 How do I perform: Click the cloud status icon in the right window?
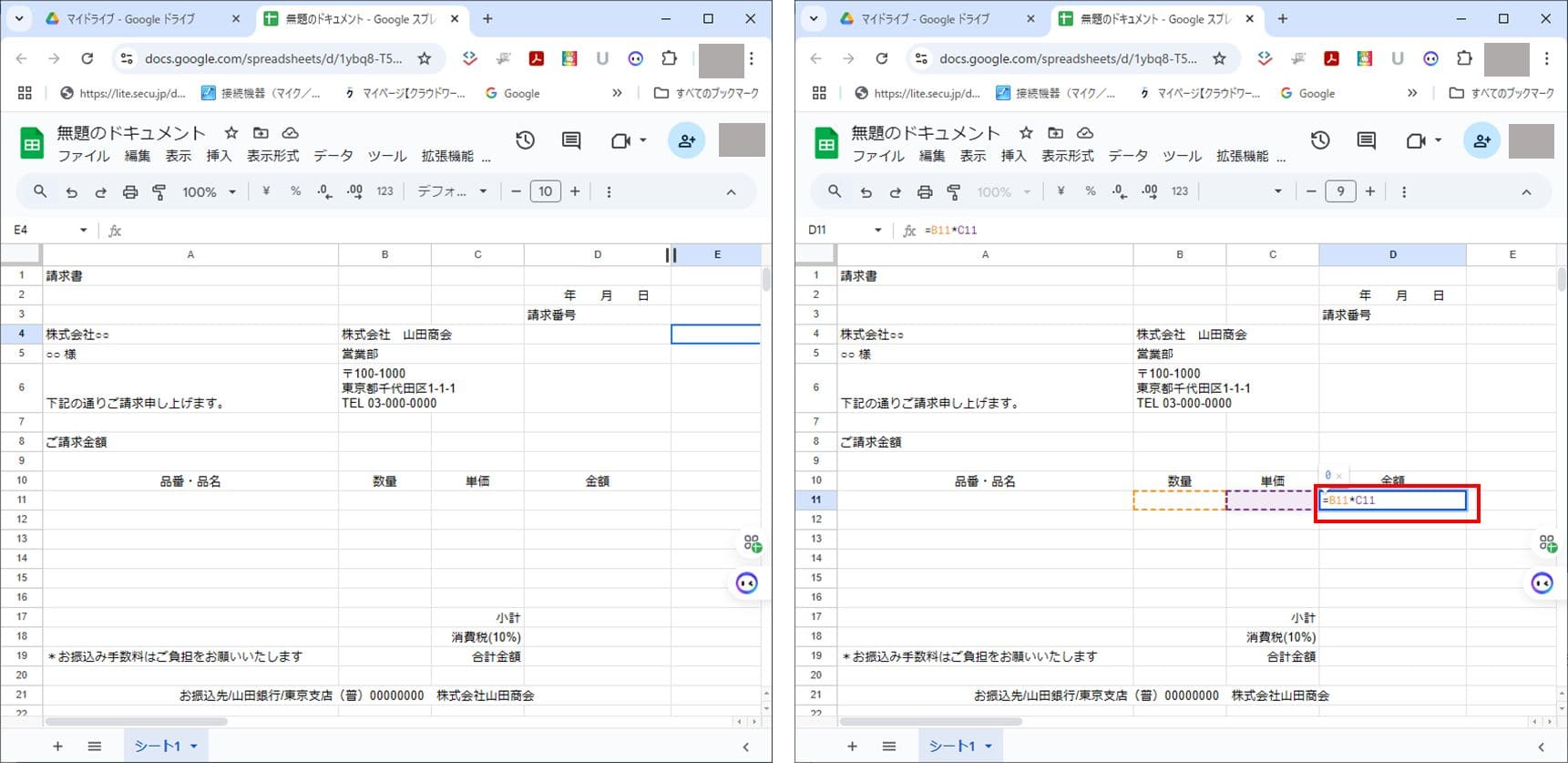1084,133
